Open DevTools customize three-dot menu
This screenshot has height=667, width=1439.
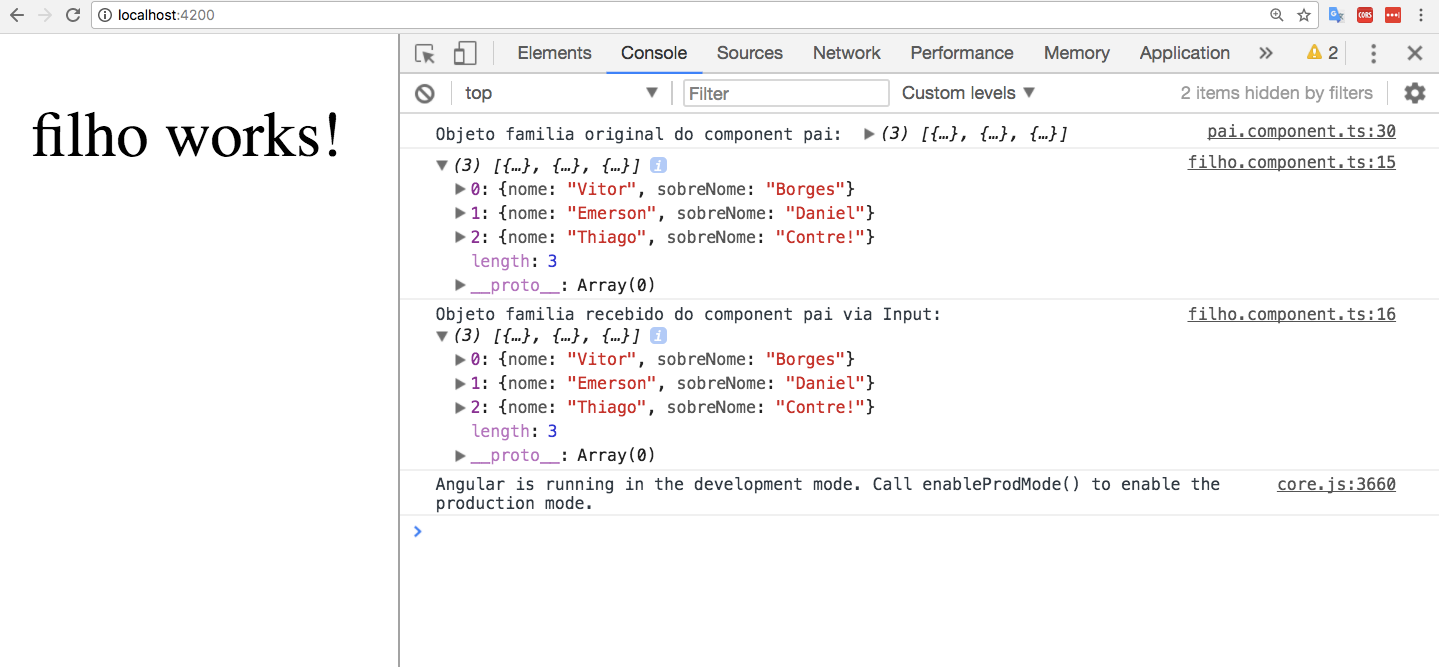tap(1373, 54)
